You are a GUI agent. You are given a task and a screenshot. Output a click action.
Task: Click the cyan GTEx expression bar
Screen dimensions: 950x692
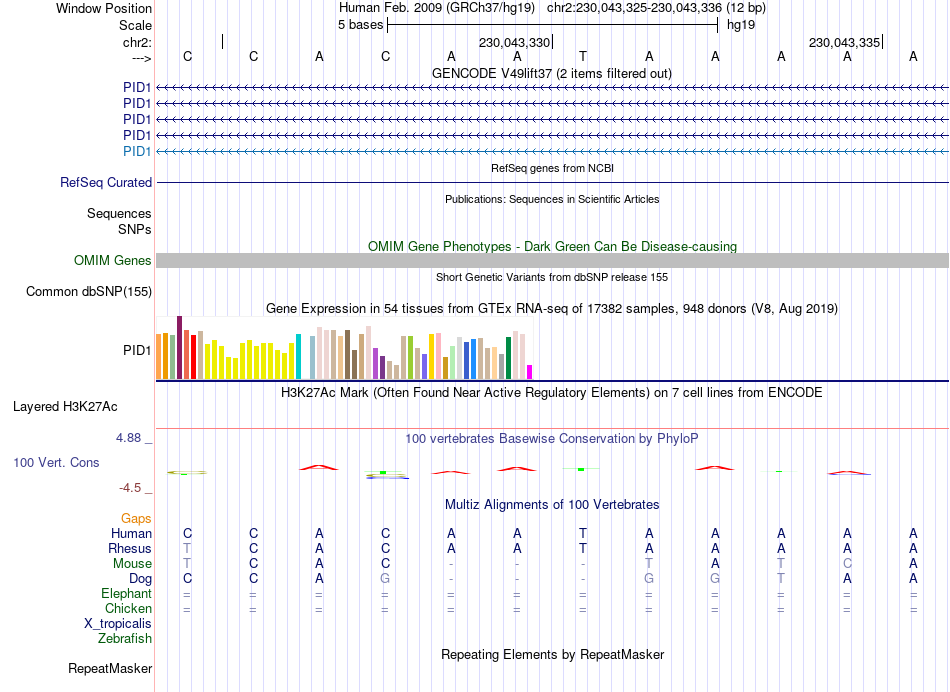tap(298, 357)
